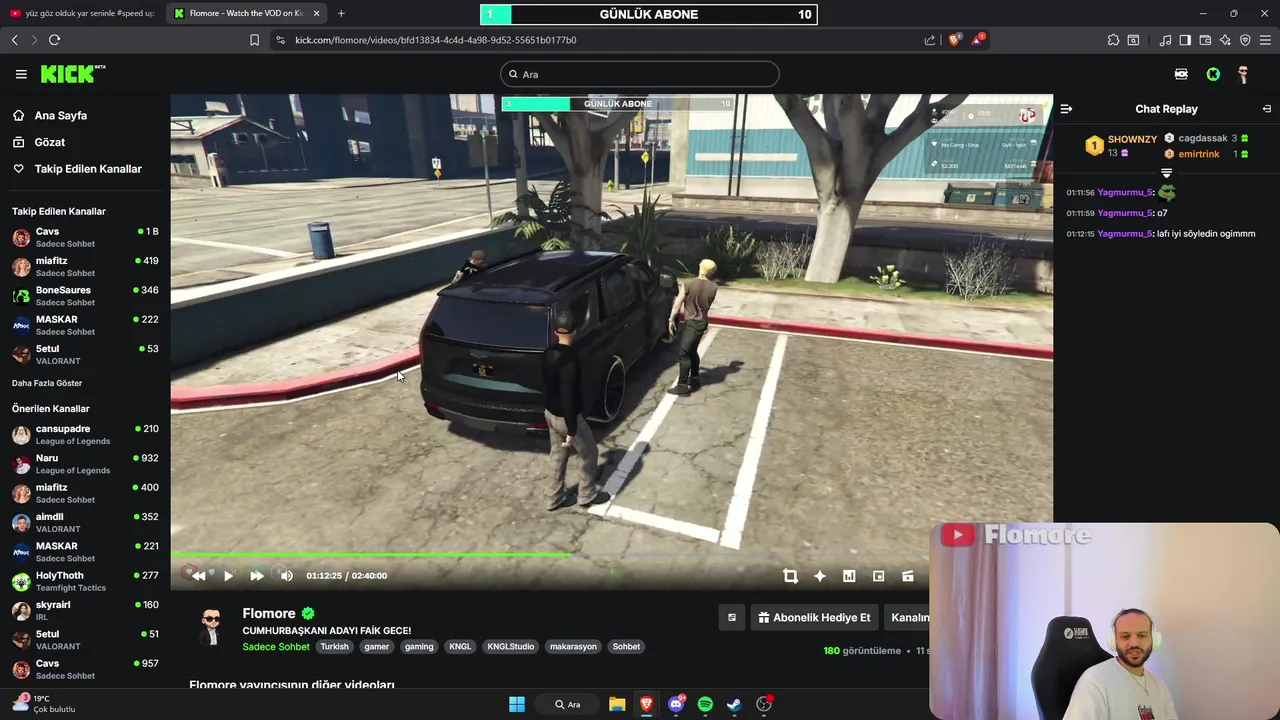Open the clips icon in Kick header
1280x720 pixels.
pos(1181,74)
